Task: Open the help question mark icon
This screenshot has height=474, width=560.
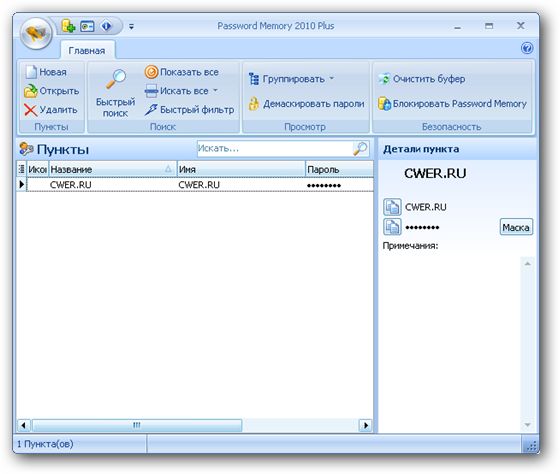Action: (x=527, y=48)
